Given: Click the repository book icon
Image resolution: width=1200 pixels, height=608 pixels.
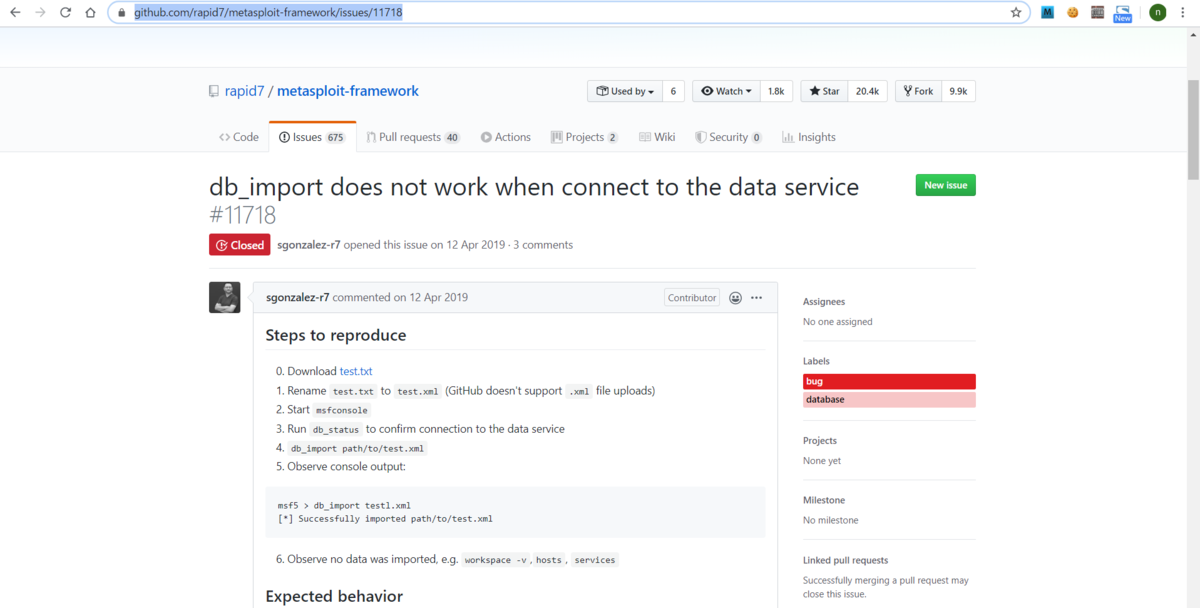Looking at the screenshot, I should (214, 91).
